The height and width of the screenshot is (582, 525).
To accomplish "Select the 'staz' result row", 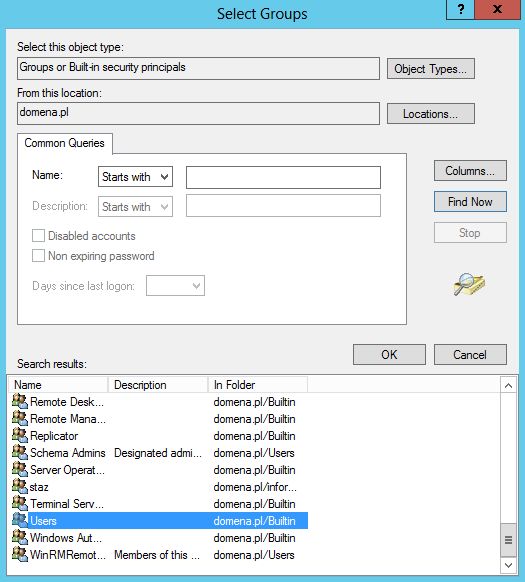I will (x=159, y=487).
